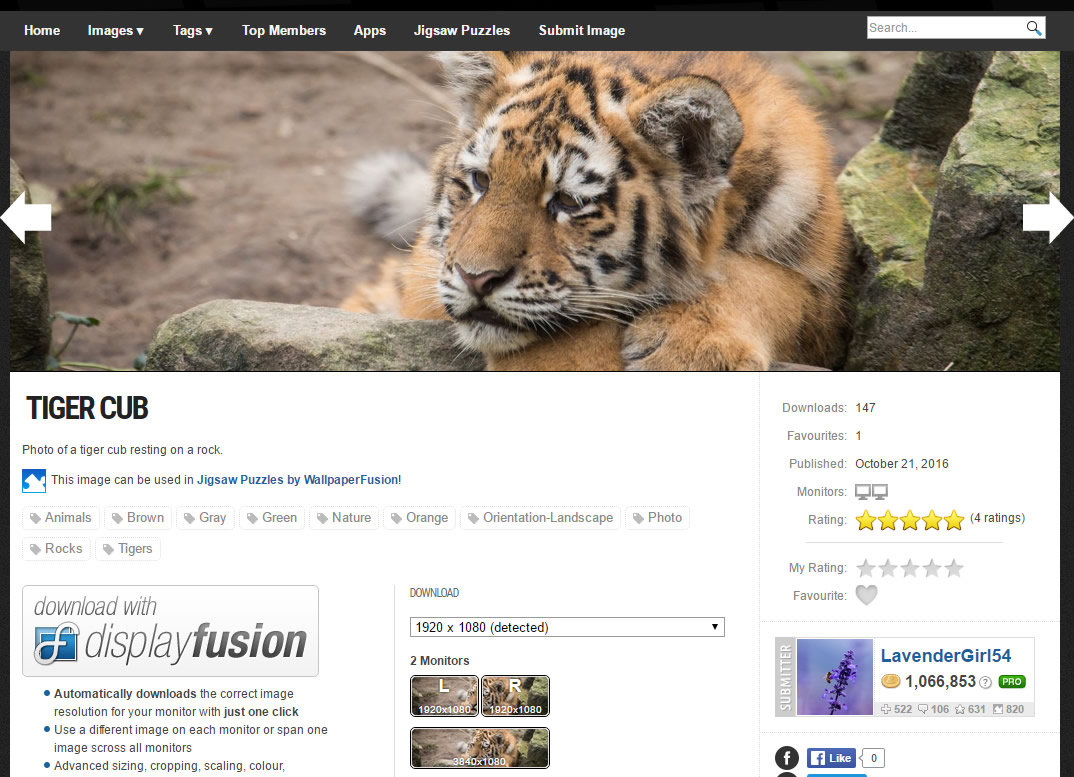
Task: Rate the image five stars in My Rating
Action: [x=954, y=568]
